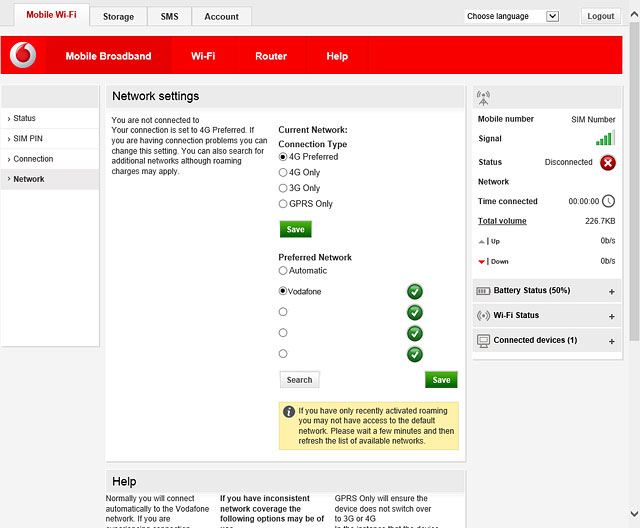Click the Logout button
The image size is (640, 528).
point(600,16)
